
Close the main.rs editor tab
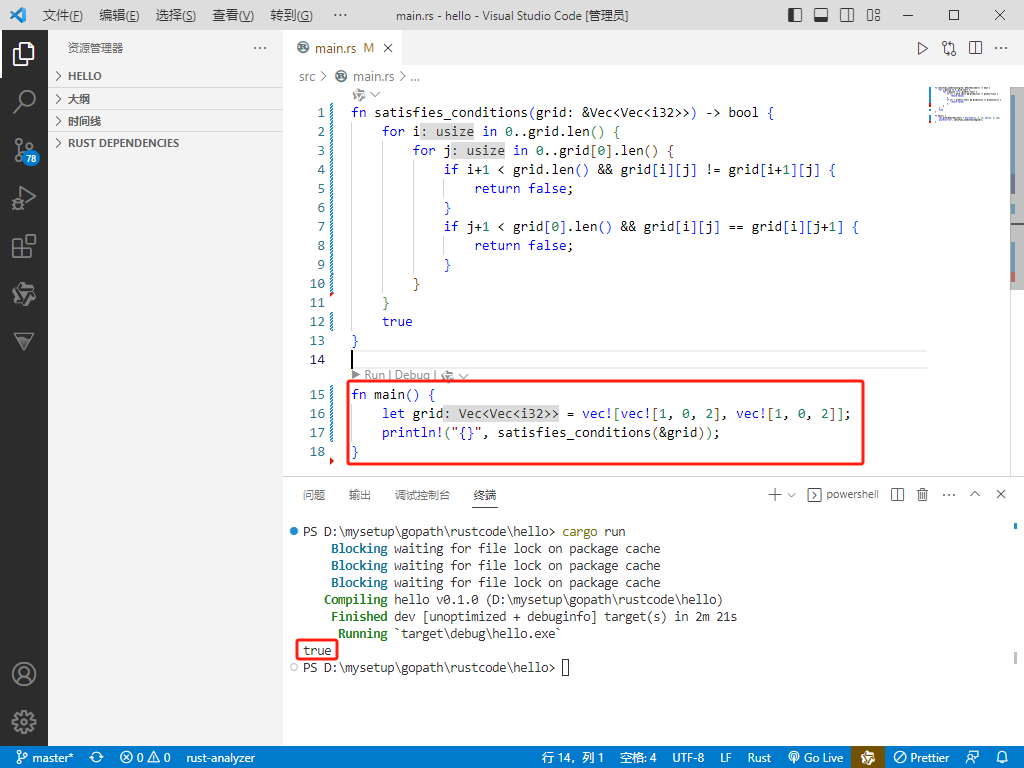pos(388,48)
